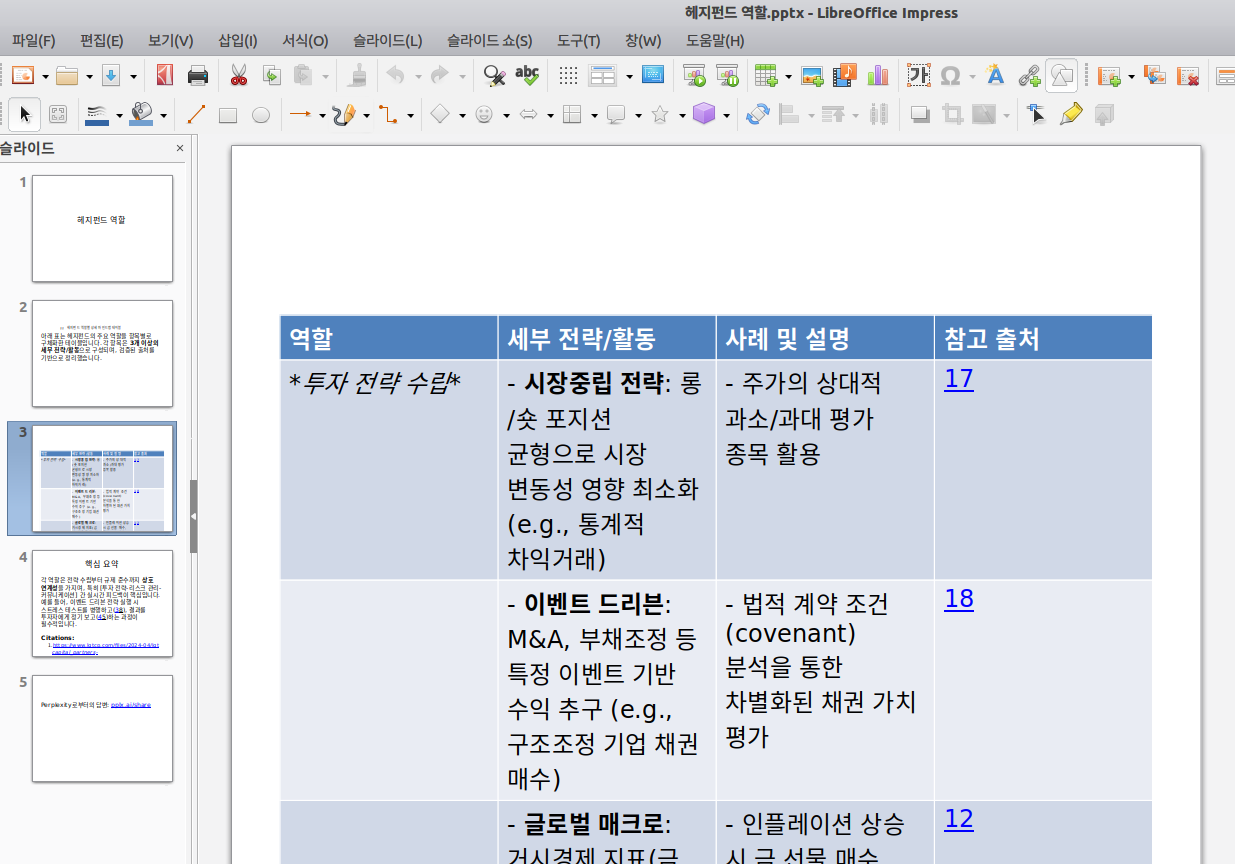Duplicate slide icon
Viewport: 1235px width, 864px height.
pos(1155,75)
